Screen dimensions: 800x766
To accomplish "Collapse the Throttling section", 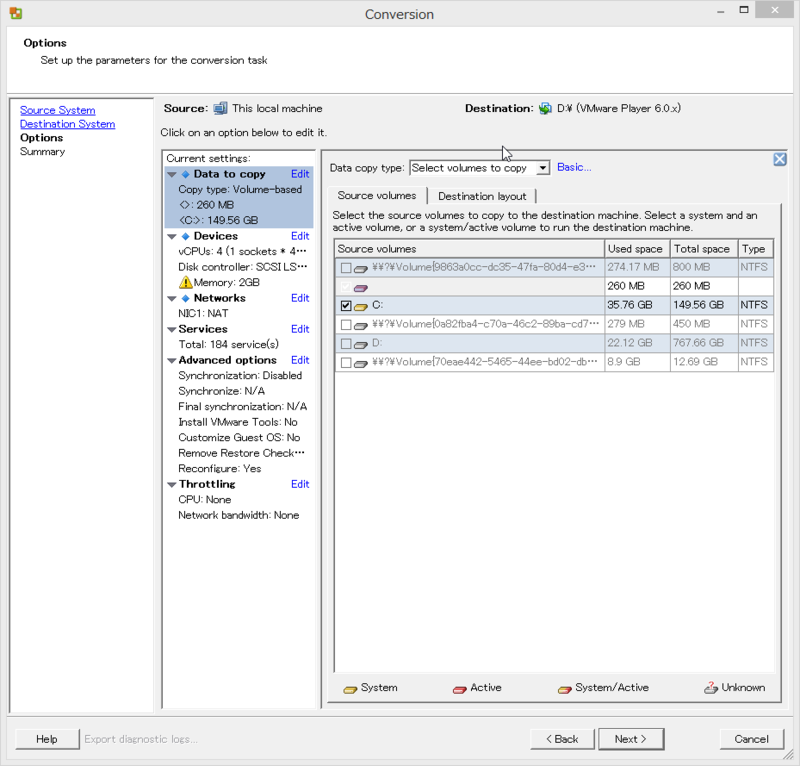I will point(172,485).
